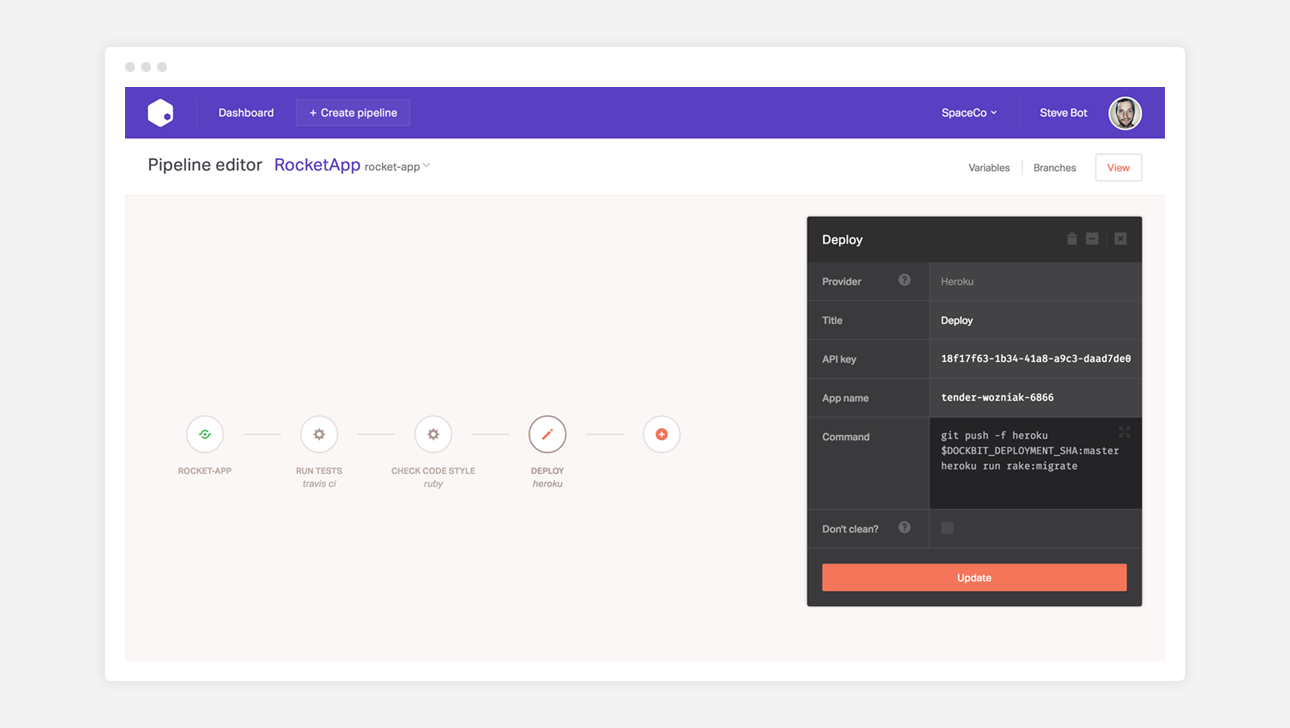Open the Branches tab
The width and height of the screenshot is (1290, 728).
(x=1054, y=168)
